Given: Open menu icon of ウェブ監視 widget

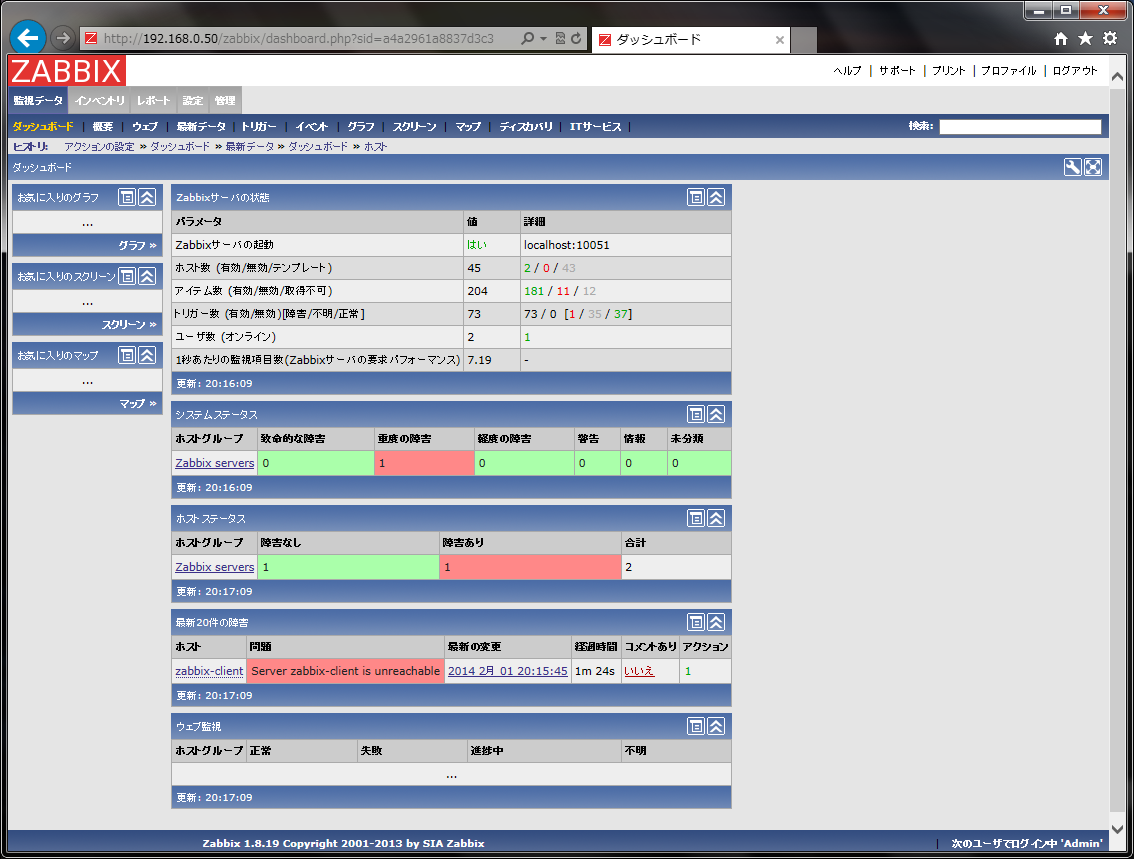Looking at the screenshot, I should (x=696, y=726).
